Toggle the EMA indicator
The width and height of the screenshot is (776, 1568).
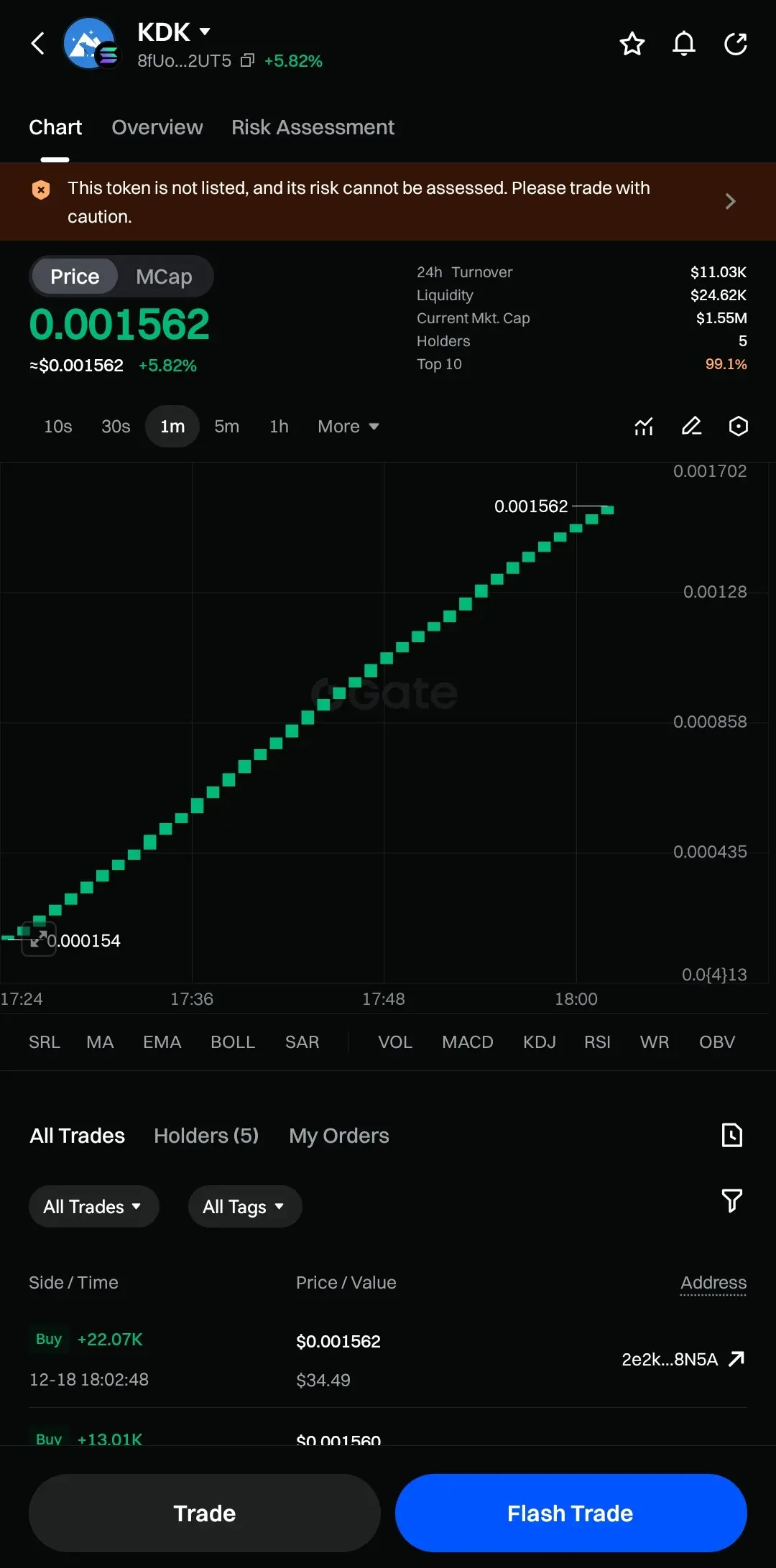(x=162, y=1042)
